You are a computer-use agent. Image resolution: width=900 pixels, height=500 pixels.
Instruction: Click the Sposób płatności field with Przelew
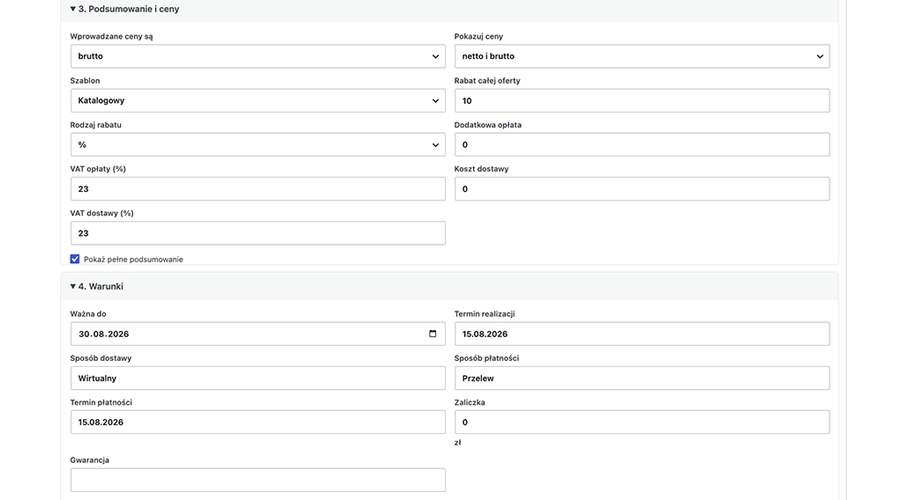pos(642,378)
